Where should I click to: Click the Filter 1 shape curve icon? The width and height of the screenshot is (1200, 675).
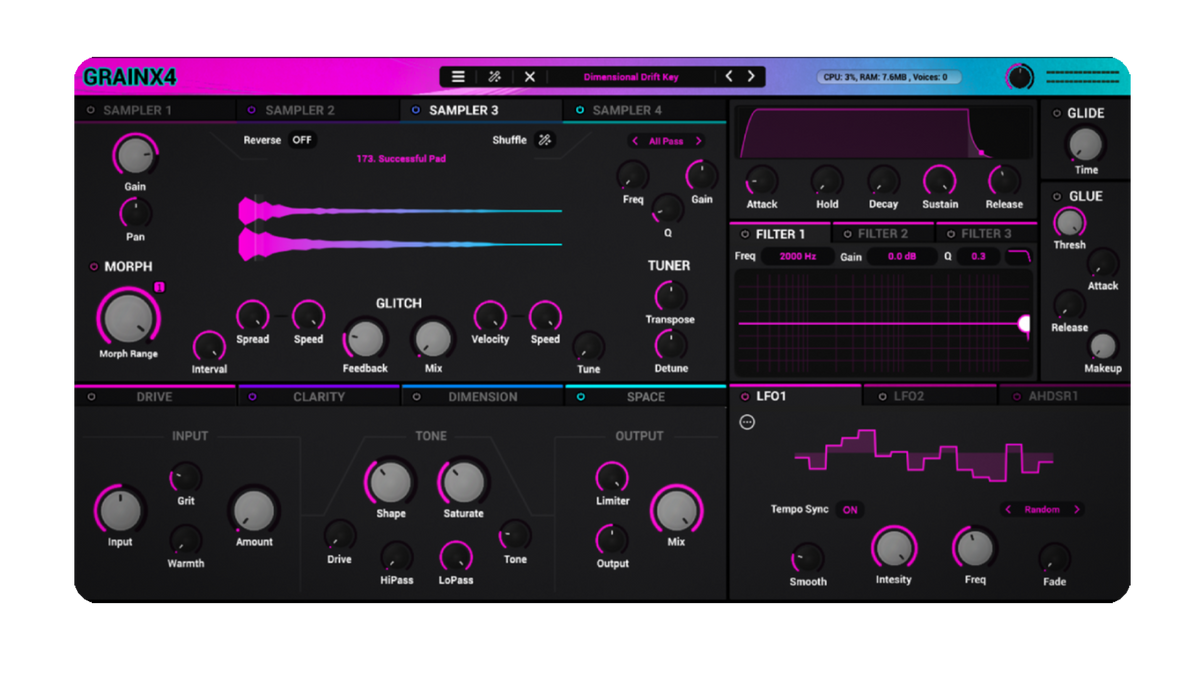coord(1019,257)
